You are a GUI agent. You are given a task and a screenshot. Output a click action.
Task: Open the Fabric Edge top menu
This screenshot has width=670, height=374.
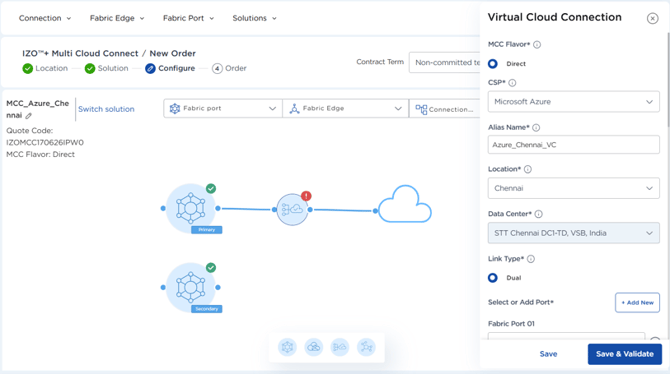(x=117, y=18)
